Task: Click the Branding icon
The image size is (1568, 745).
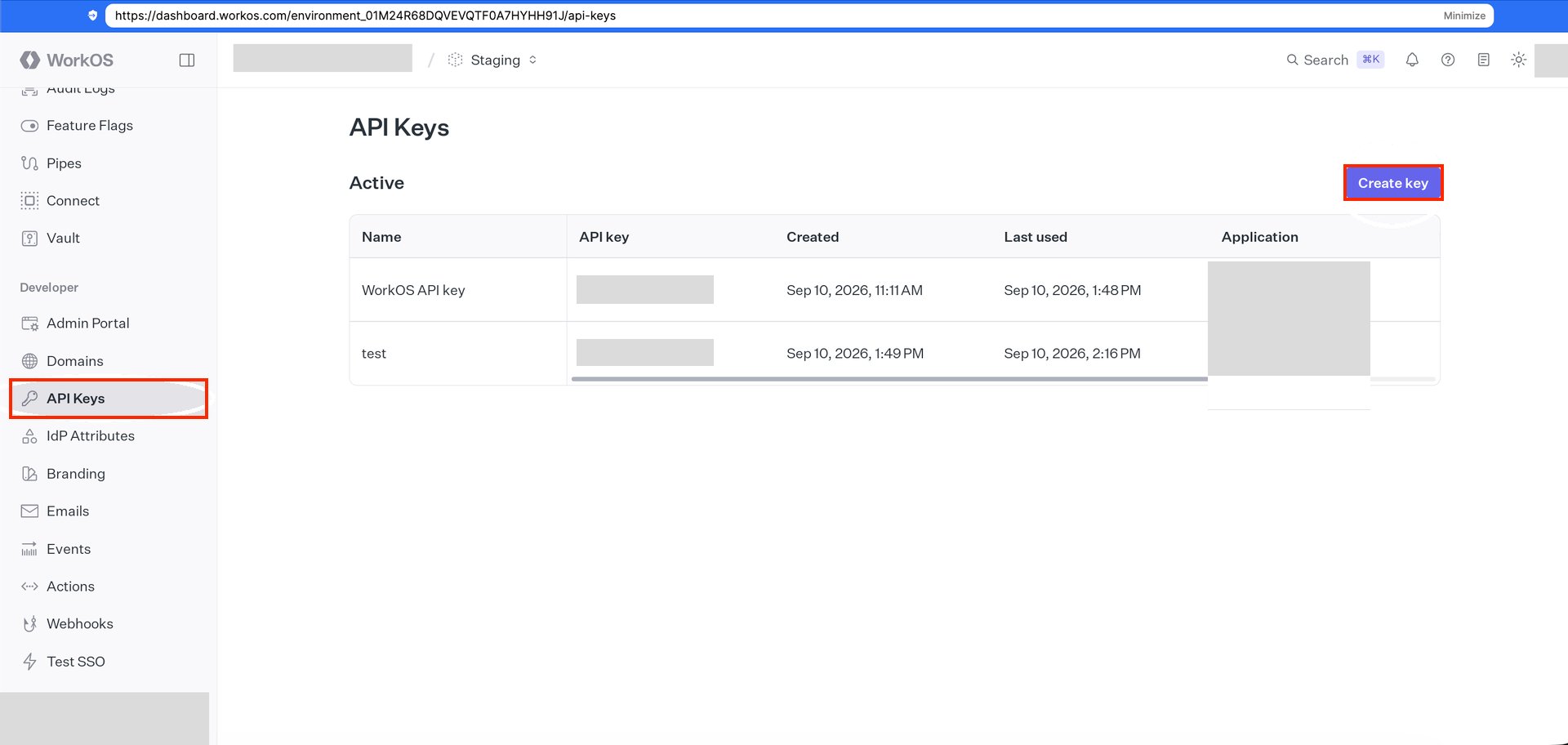Action: [x=29, y=474]
